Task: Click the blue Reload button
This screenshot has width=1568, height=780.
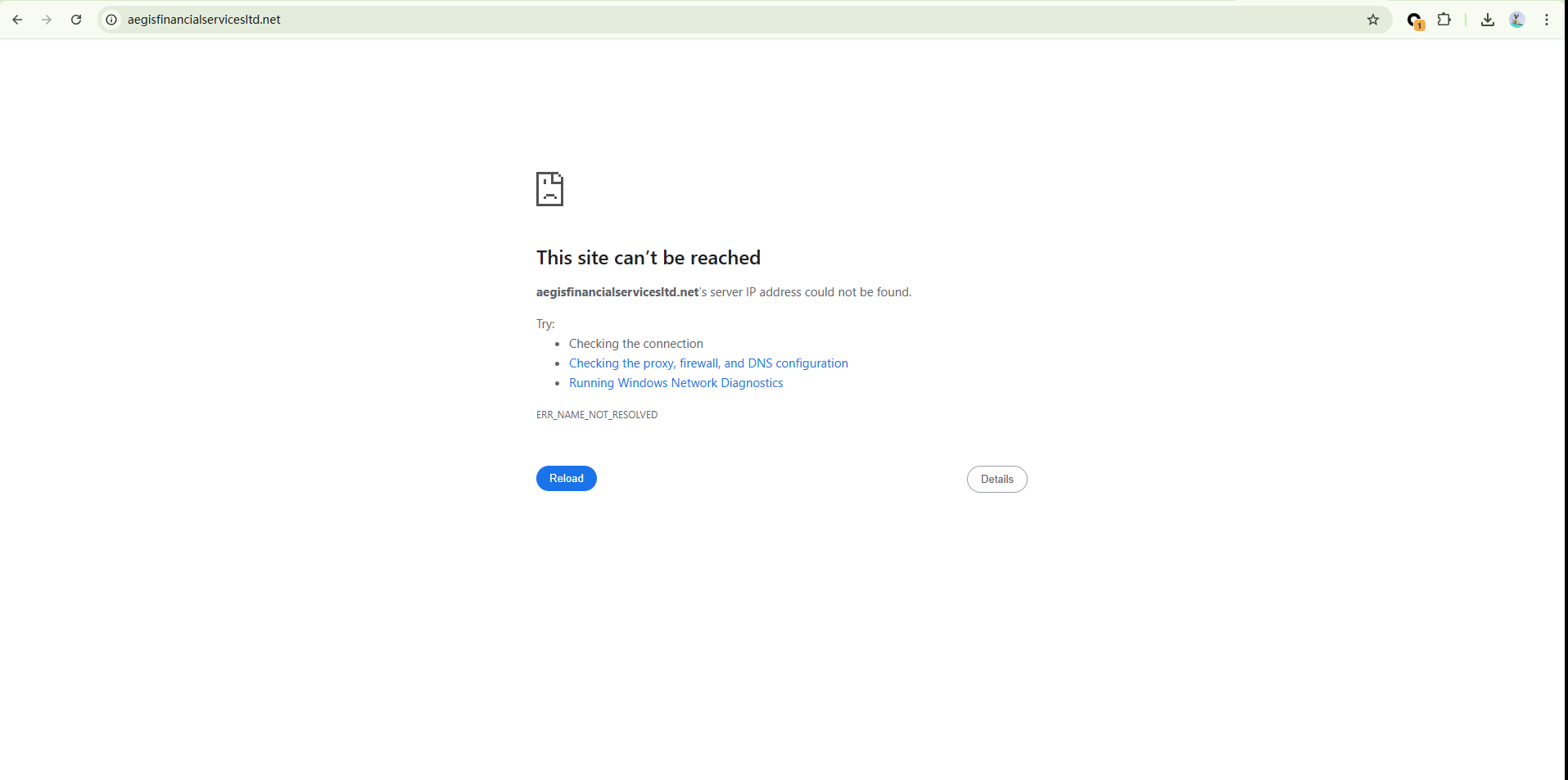Action: [x=567, y=478]
